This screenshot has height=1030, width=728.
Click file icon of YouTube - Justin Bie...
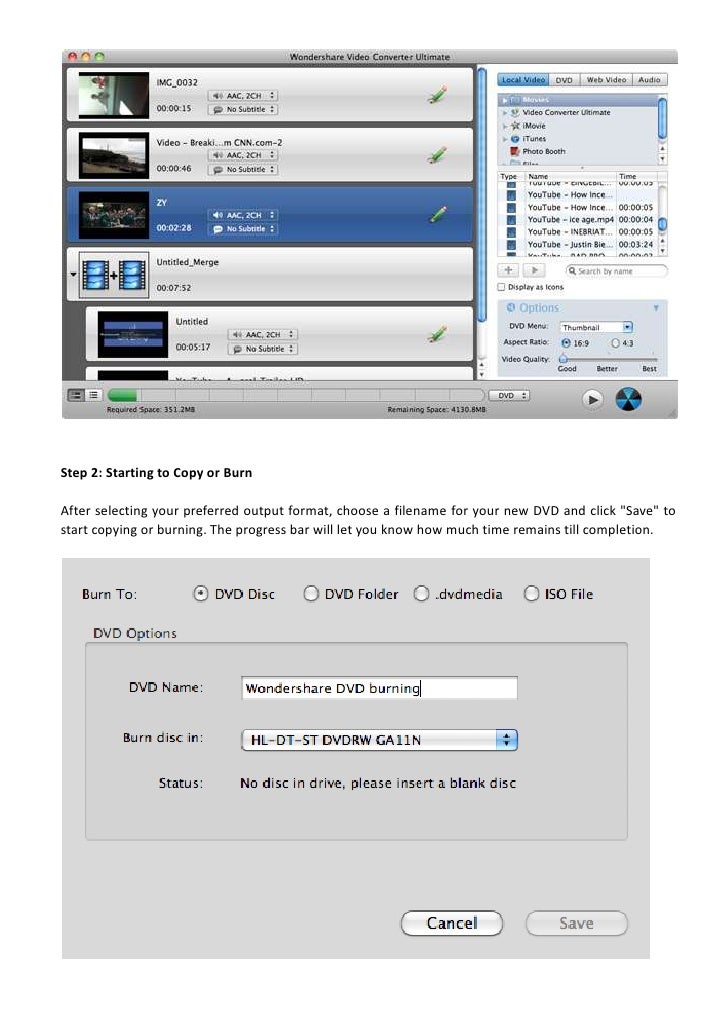(511, 244)
